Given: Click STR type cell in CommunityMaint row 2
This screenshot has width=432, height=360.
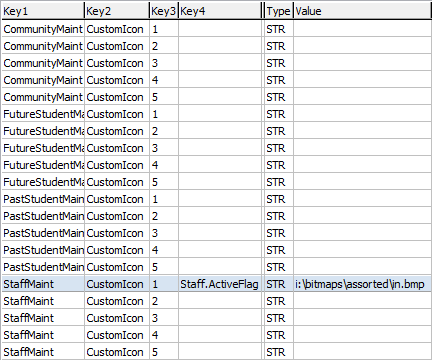Looking at the screenshot, I should [x=279, y=46].
